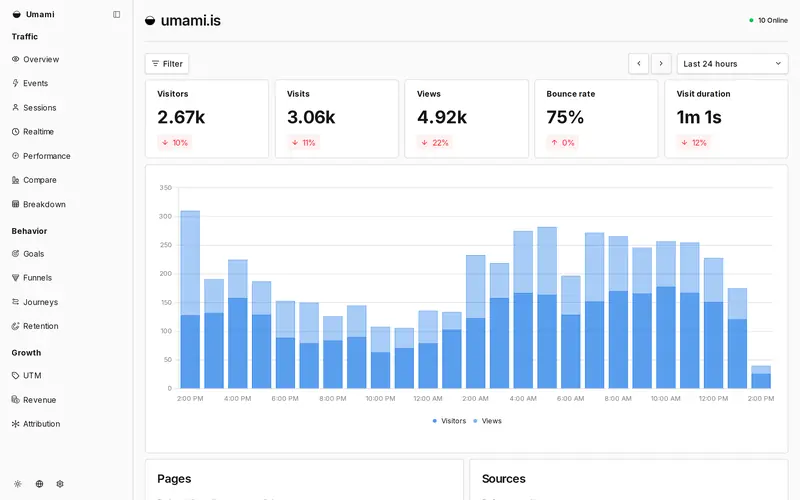Click the Performance gauge icon
The height and width of the screenshot is (500, 800).
tap(15, 156)
